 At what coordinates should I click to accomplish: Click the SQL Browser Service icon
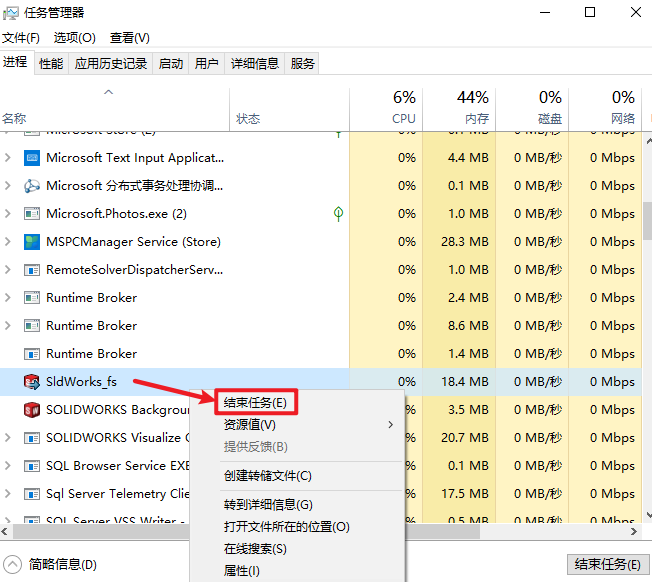[x=31, y=465]
